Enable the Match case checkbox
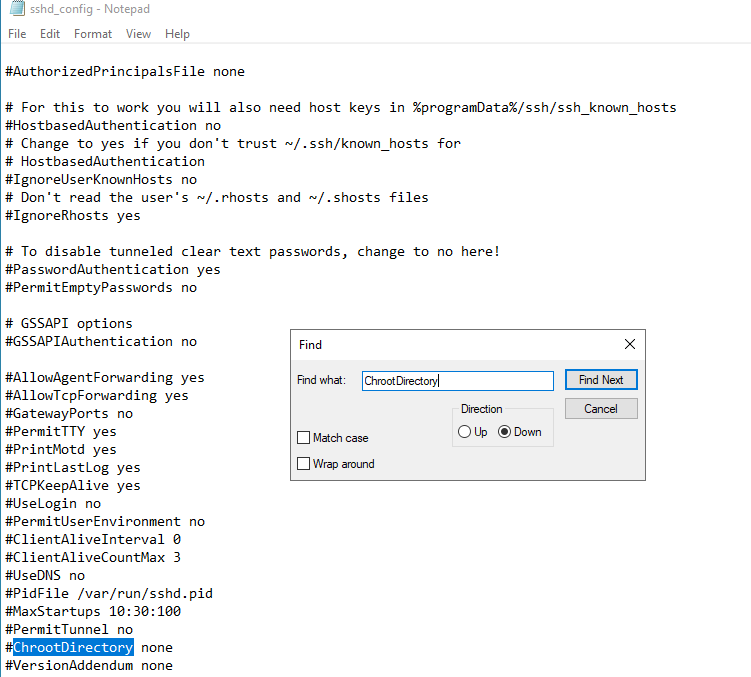Viewport: 751px width, 677px height. [x=303, y=437]
